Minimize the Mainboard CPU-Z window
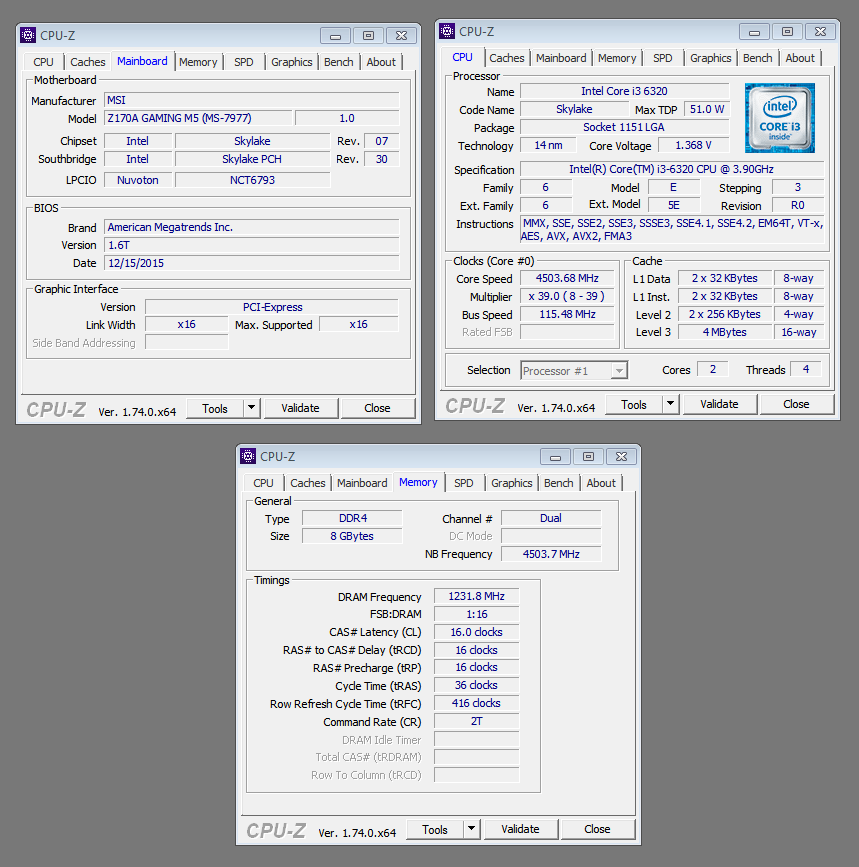Screen dimensions: 859x867 point(336,36)
